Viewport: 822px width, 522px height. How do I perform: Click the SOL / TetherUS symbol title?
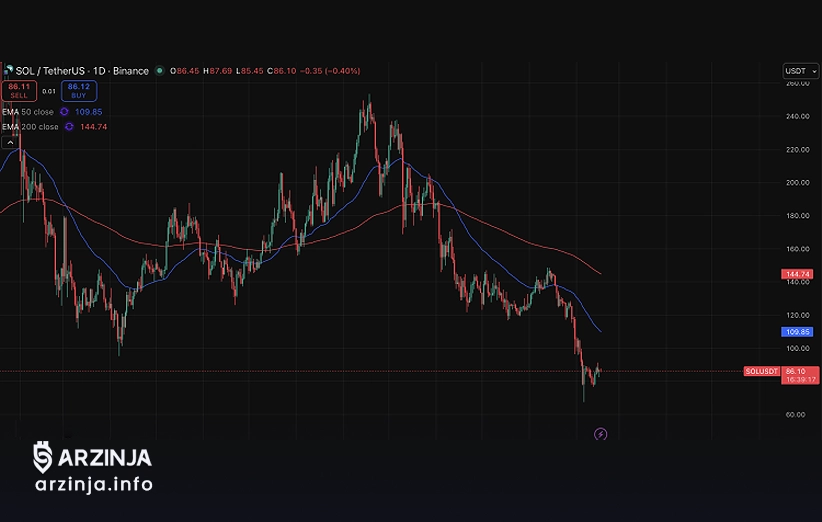point(50,71)
